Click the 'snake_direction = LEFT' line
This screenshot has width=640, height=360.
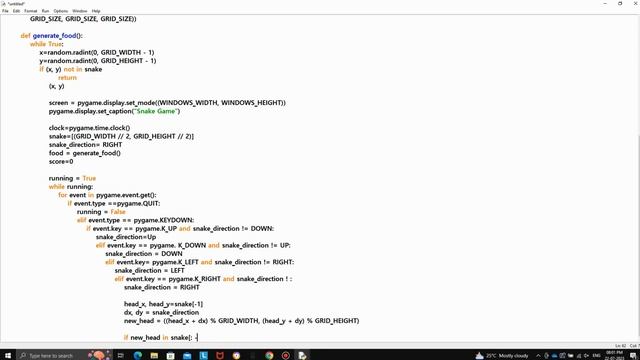click(149, 270)
